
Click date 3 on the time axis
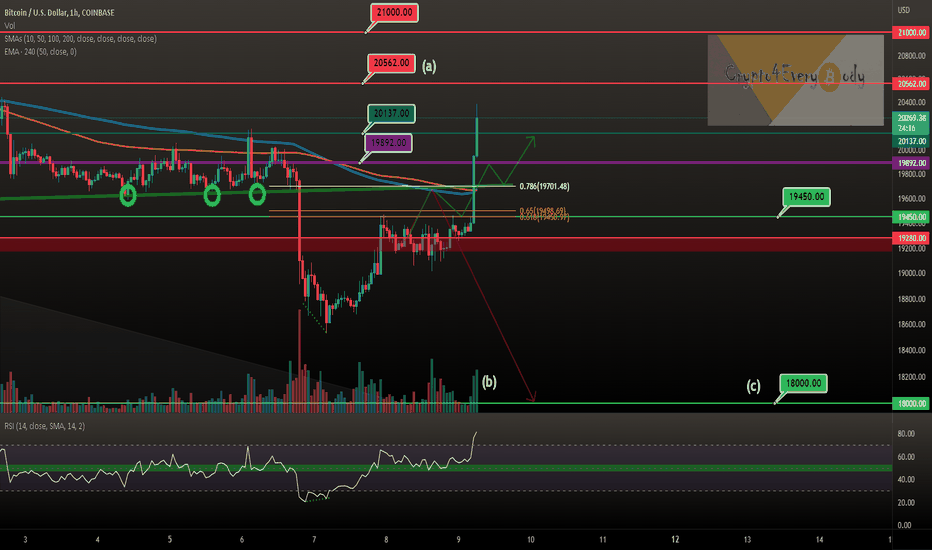25,540
